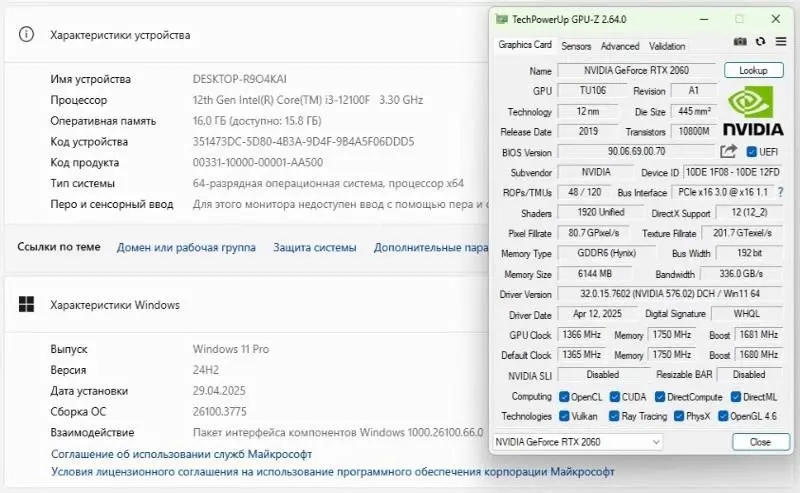Click the Shaders field 1920 Unified

601,212
